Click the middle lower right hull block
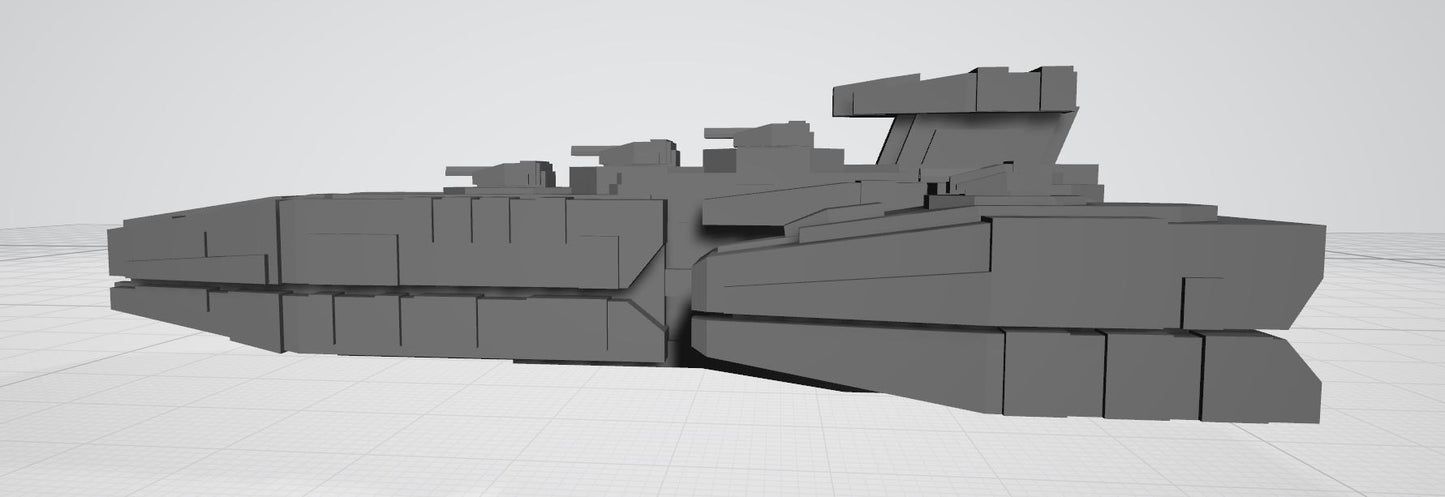1445x497 pixels. pyautogui.click(x=1152, y=373)
